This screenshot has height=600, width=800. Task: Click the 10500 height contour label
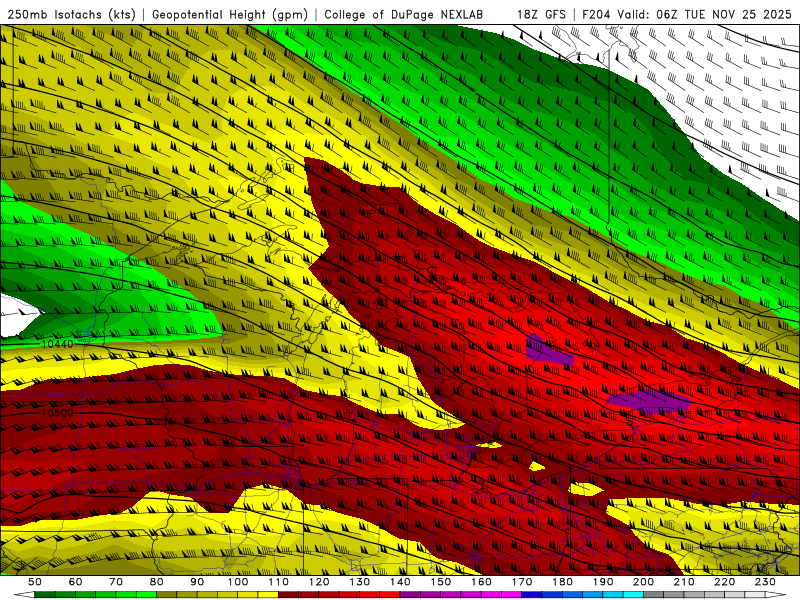point(57,412)
